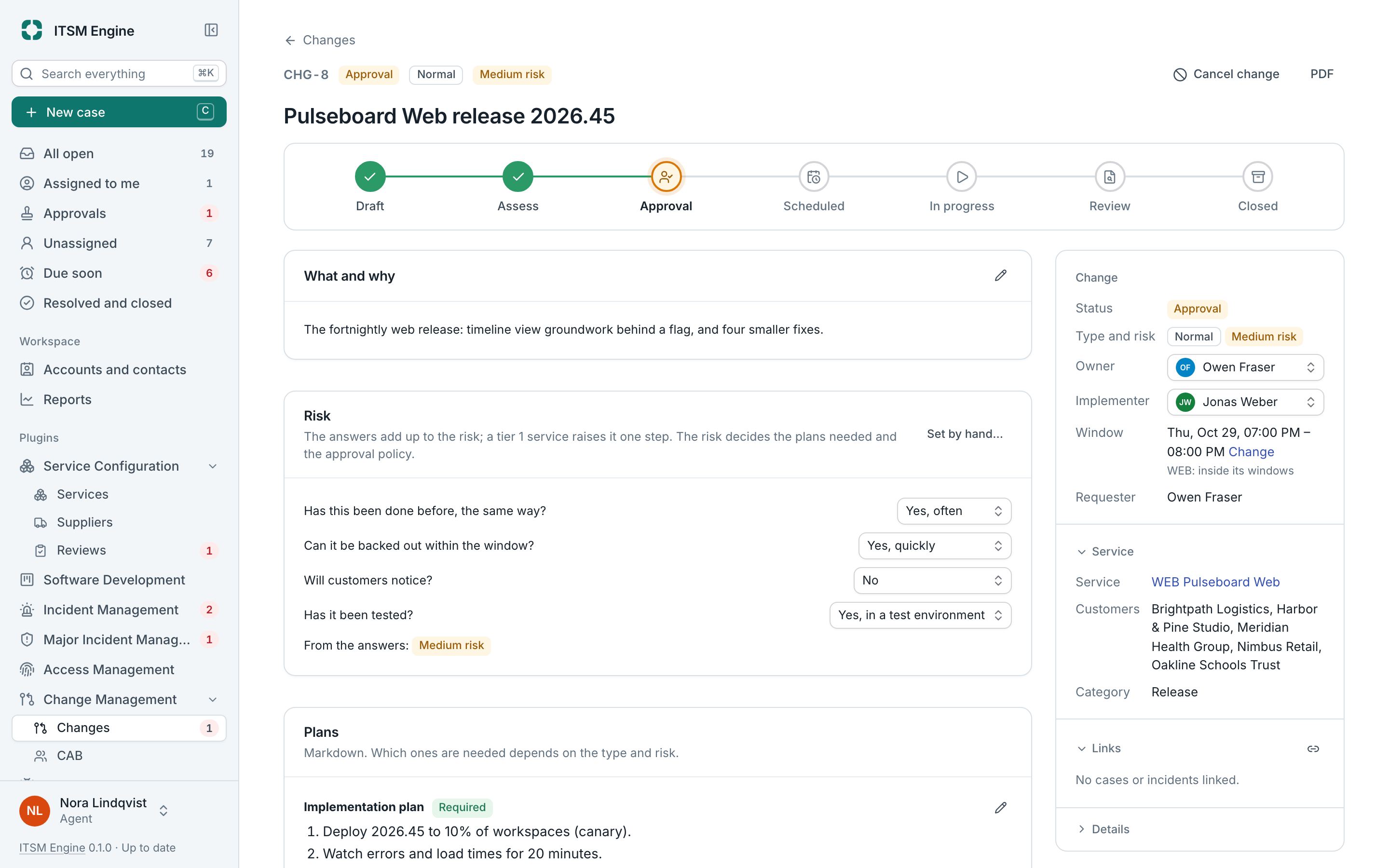Select the Assess stage checkmark

tap(517, 177)
